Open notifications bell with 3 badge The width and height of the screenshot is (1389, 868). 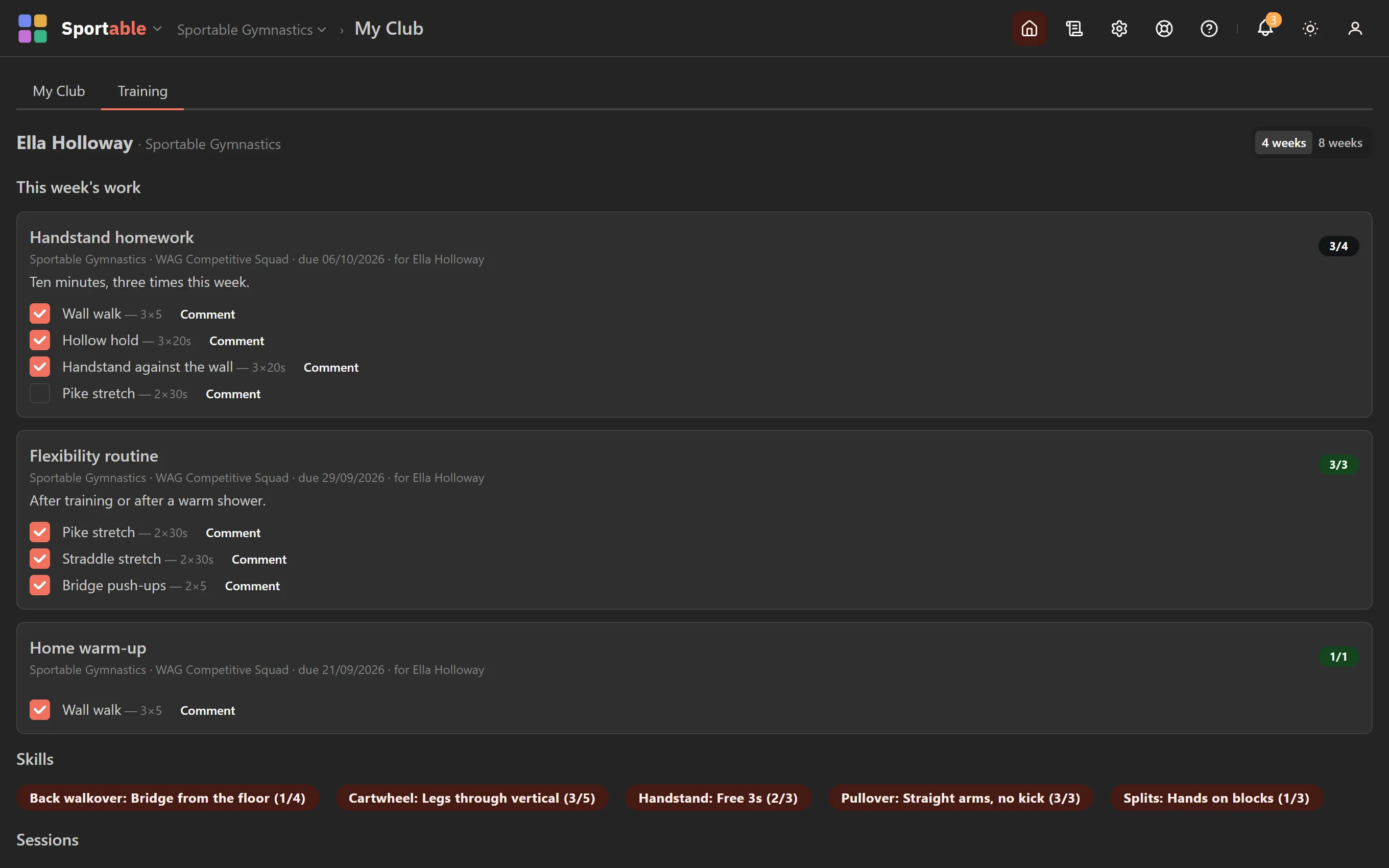1265,28
